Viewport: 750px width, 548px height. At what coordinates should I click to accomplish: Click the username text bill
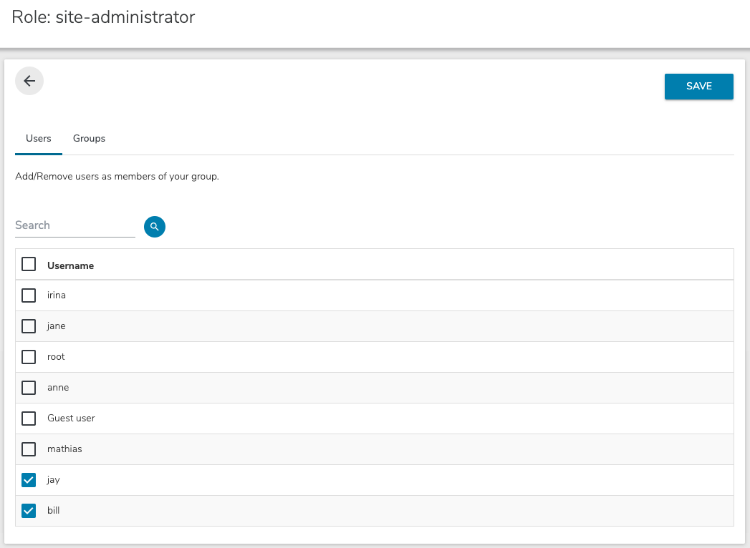[54, 511]
